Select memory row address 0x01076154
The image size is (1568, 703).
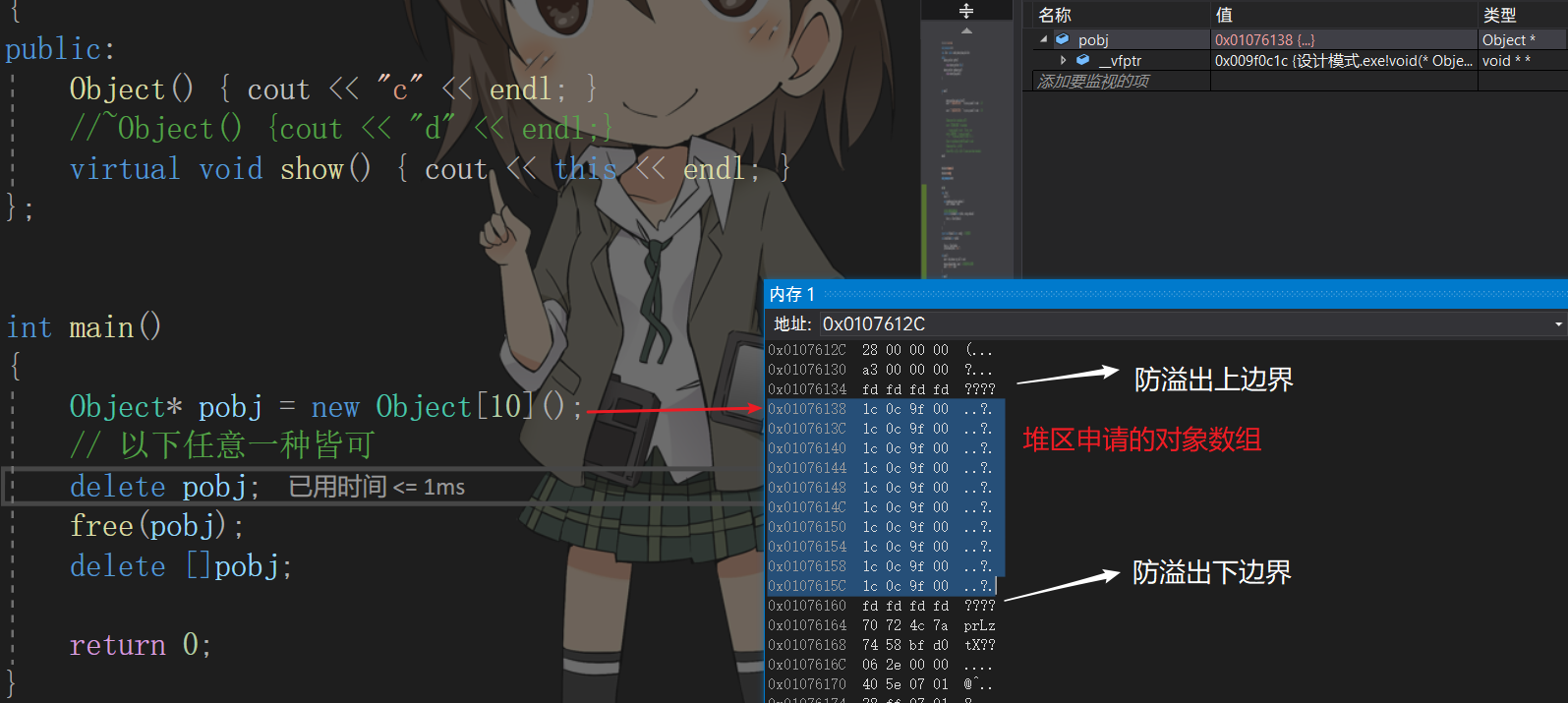click(x=807, y=547)
